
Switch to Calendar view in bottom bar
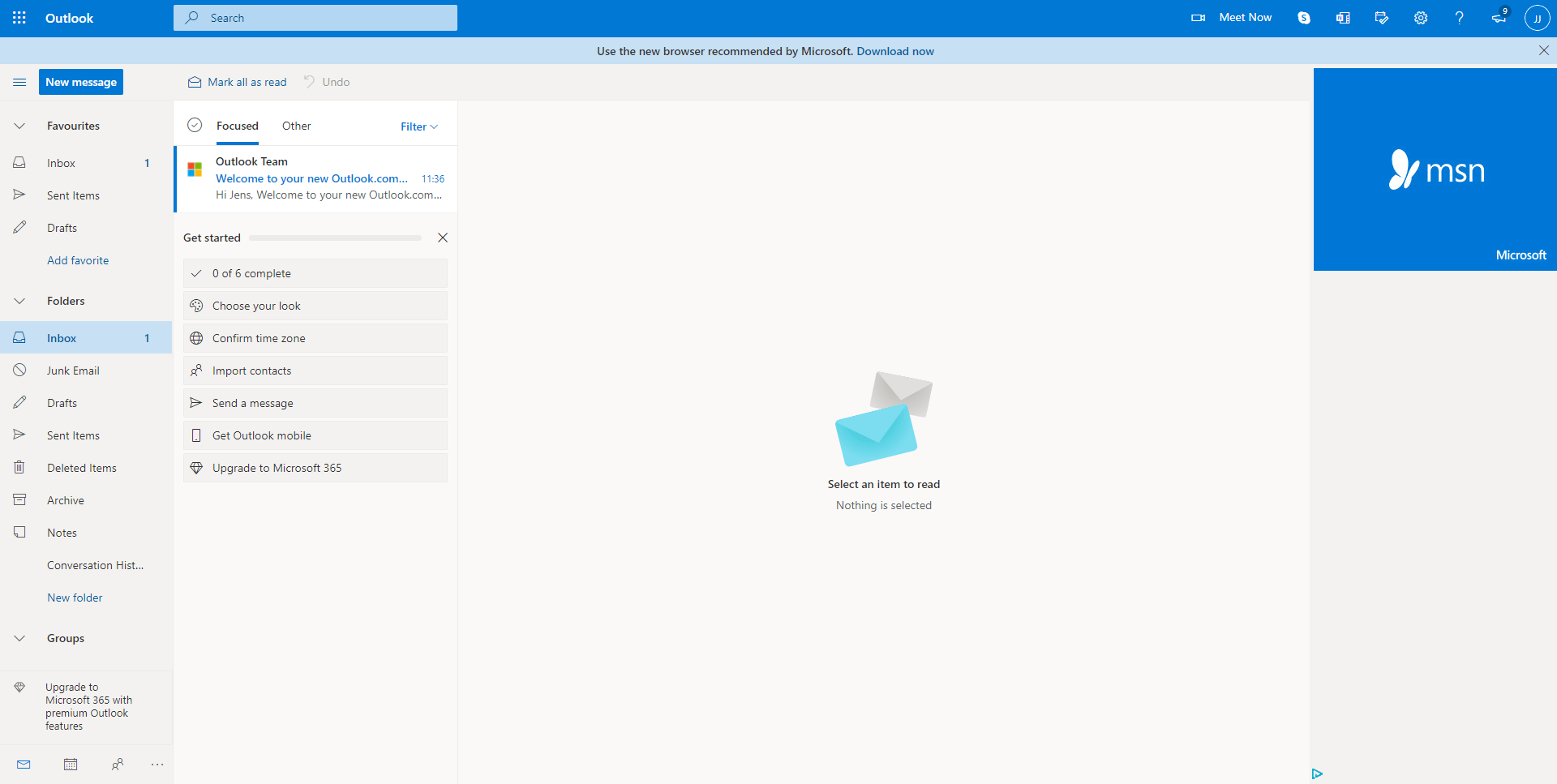71,764
